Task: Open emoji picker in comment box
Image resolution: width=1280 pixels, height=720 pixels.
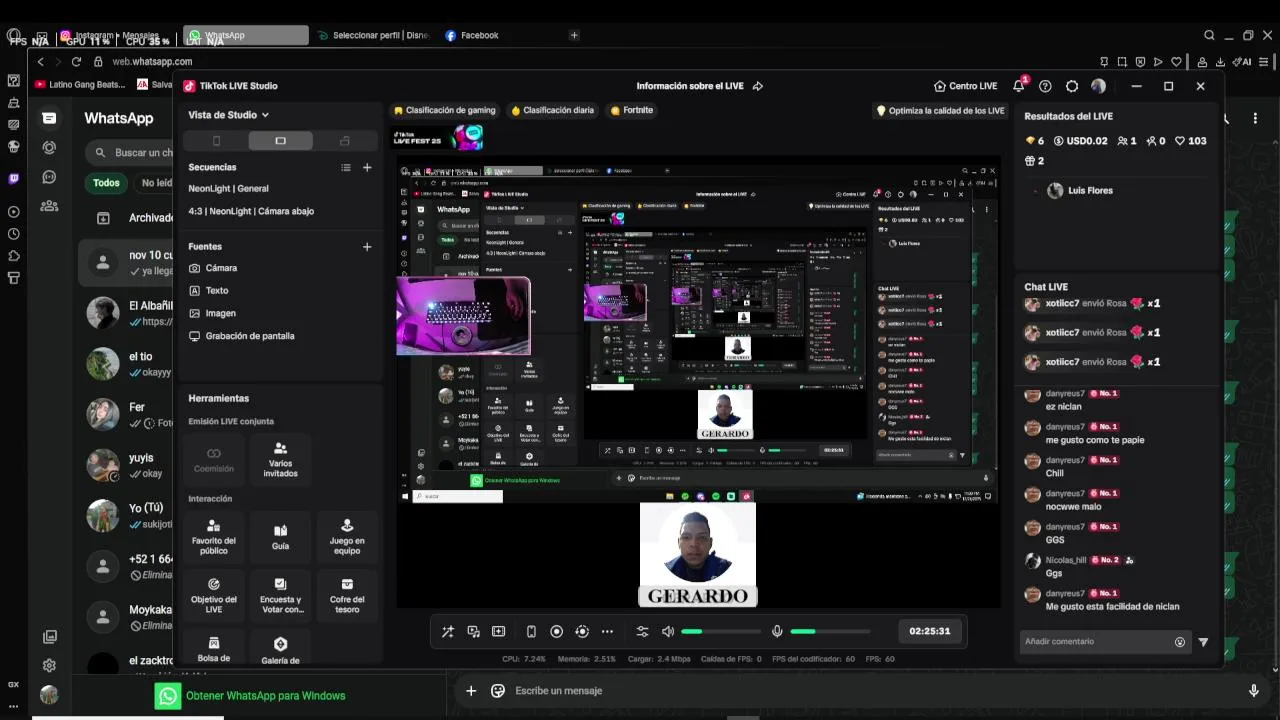Action: [1180, 642]
